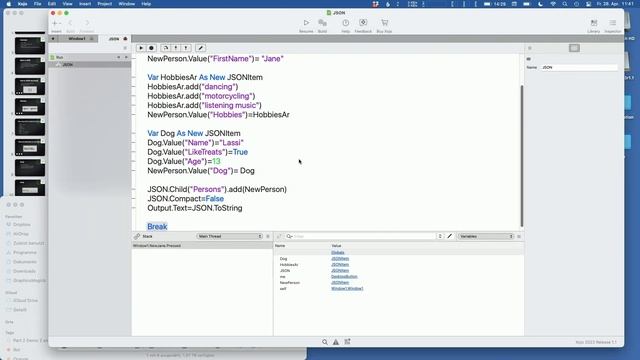Click Wi-Fi icon in macOS menu bar
Screen dimensions: 640x360
[x=553, y=4]
